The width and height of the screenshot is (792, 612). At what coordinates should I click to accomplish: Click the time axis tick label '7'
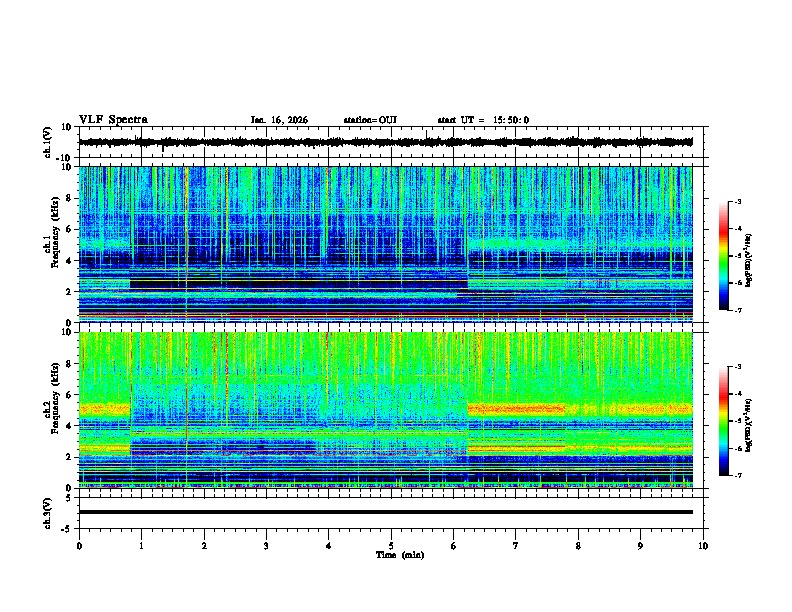point(516,546)
